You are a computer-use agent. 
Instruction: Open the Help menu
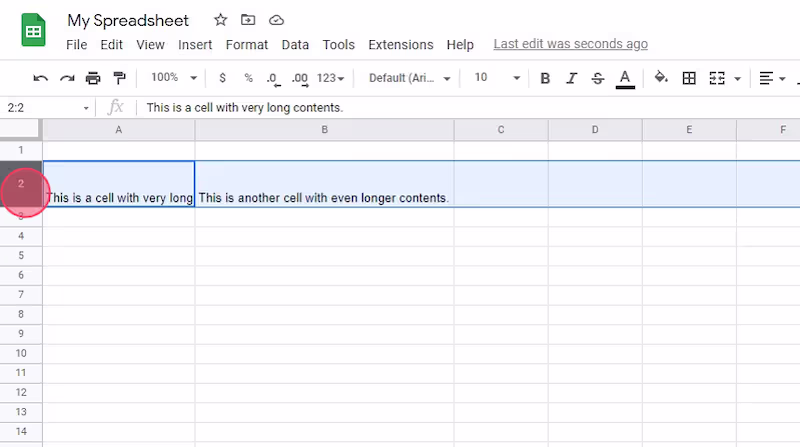460,45
